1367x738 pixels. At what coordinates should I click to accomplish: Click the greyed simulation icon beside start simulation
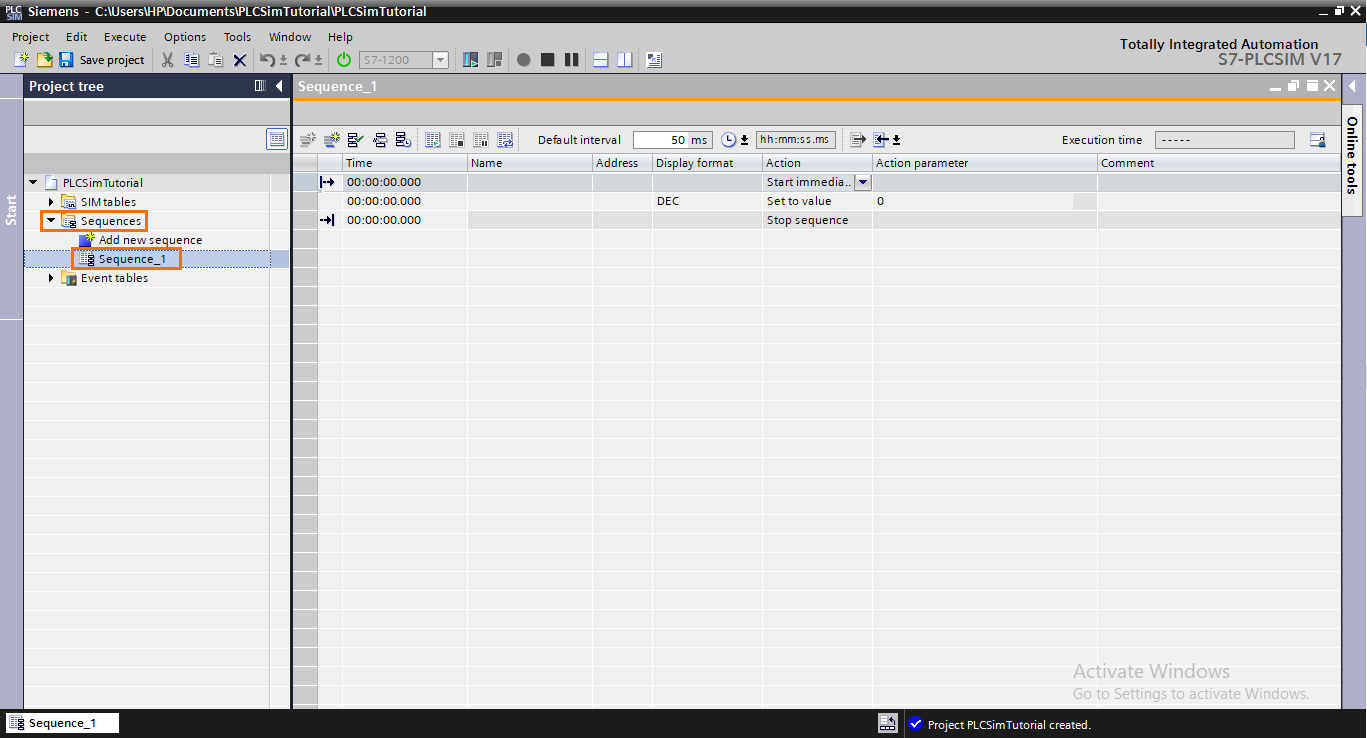coord(494,60)
